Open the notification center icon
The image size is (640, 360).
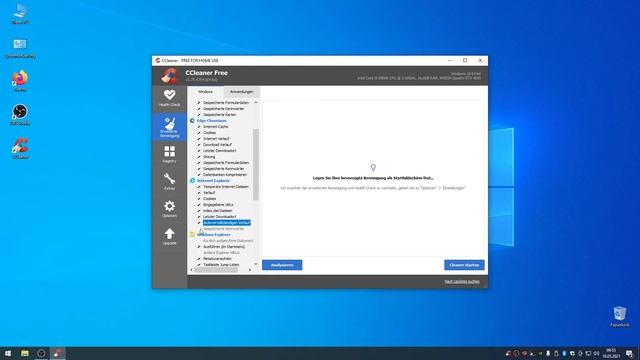629,353
